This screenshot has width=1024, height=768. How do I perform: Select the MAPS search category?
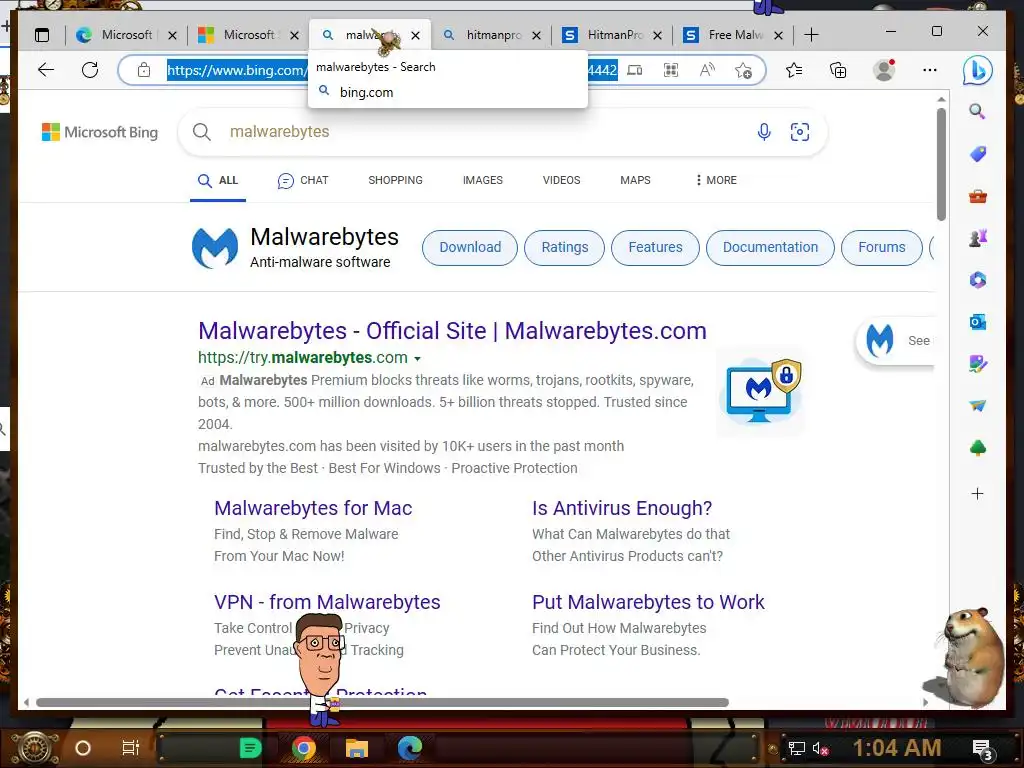(635, 180)
